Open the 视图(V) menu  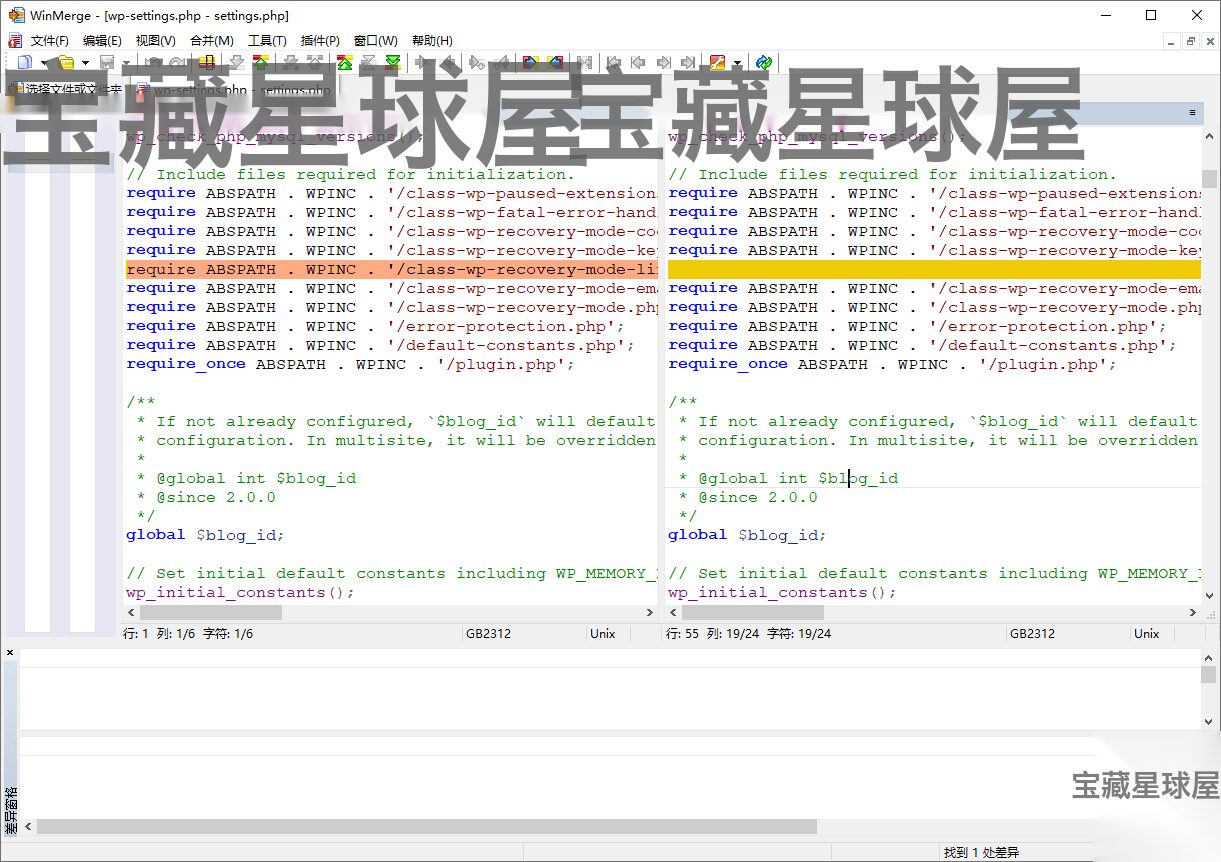(x=156, y=41)
